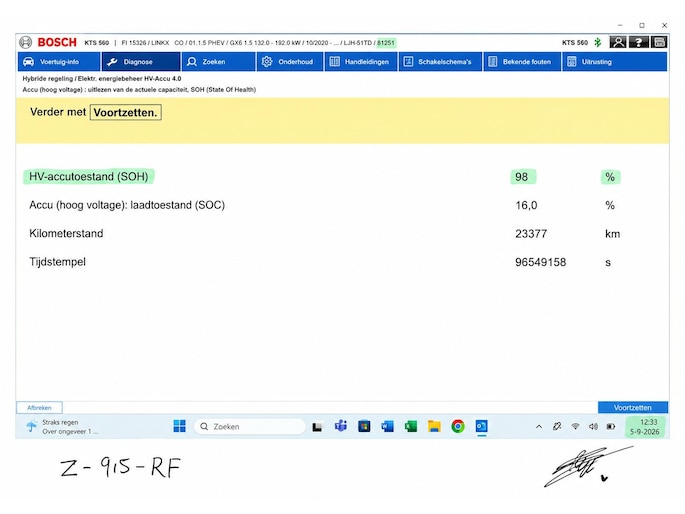Click the Afbreken button
Screen dimensions: 685x514
point(39,407)
